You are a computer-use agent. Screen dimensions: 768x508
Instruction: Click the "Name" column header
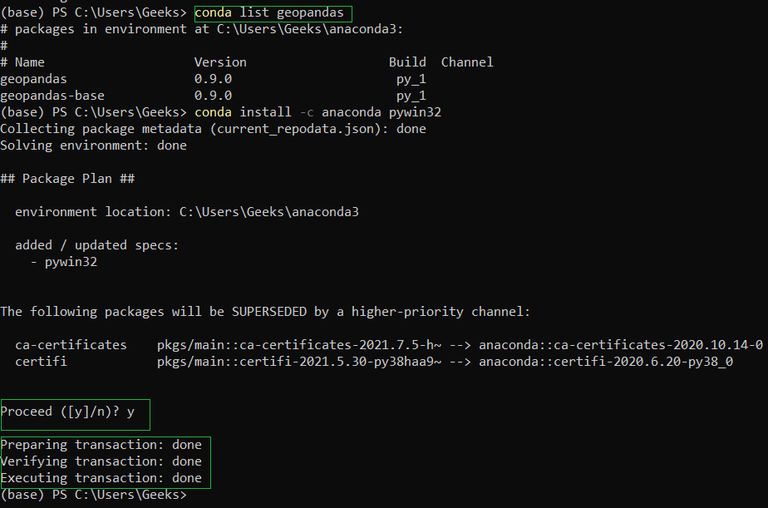click(30, 62)
